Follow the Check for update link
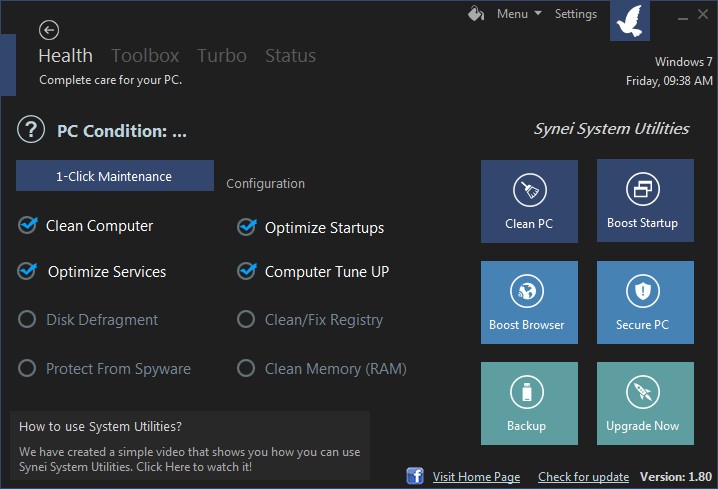The width and height of the screenshot is (718, 489). coord(583,477)
